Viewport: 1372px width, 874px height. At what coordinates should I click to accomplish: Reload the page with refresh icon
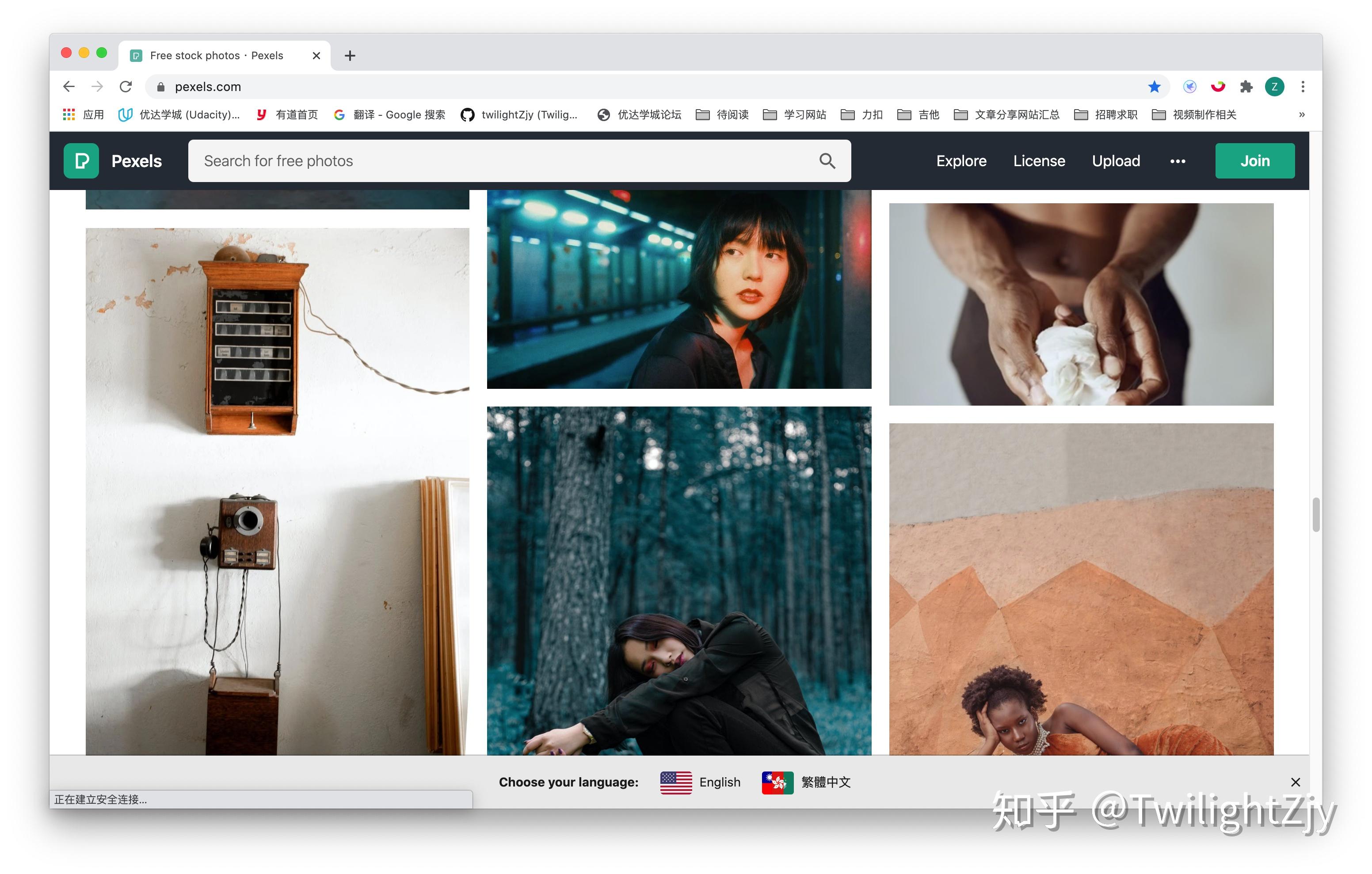point(126,87)
